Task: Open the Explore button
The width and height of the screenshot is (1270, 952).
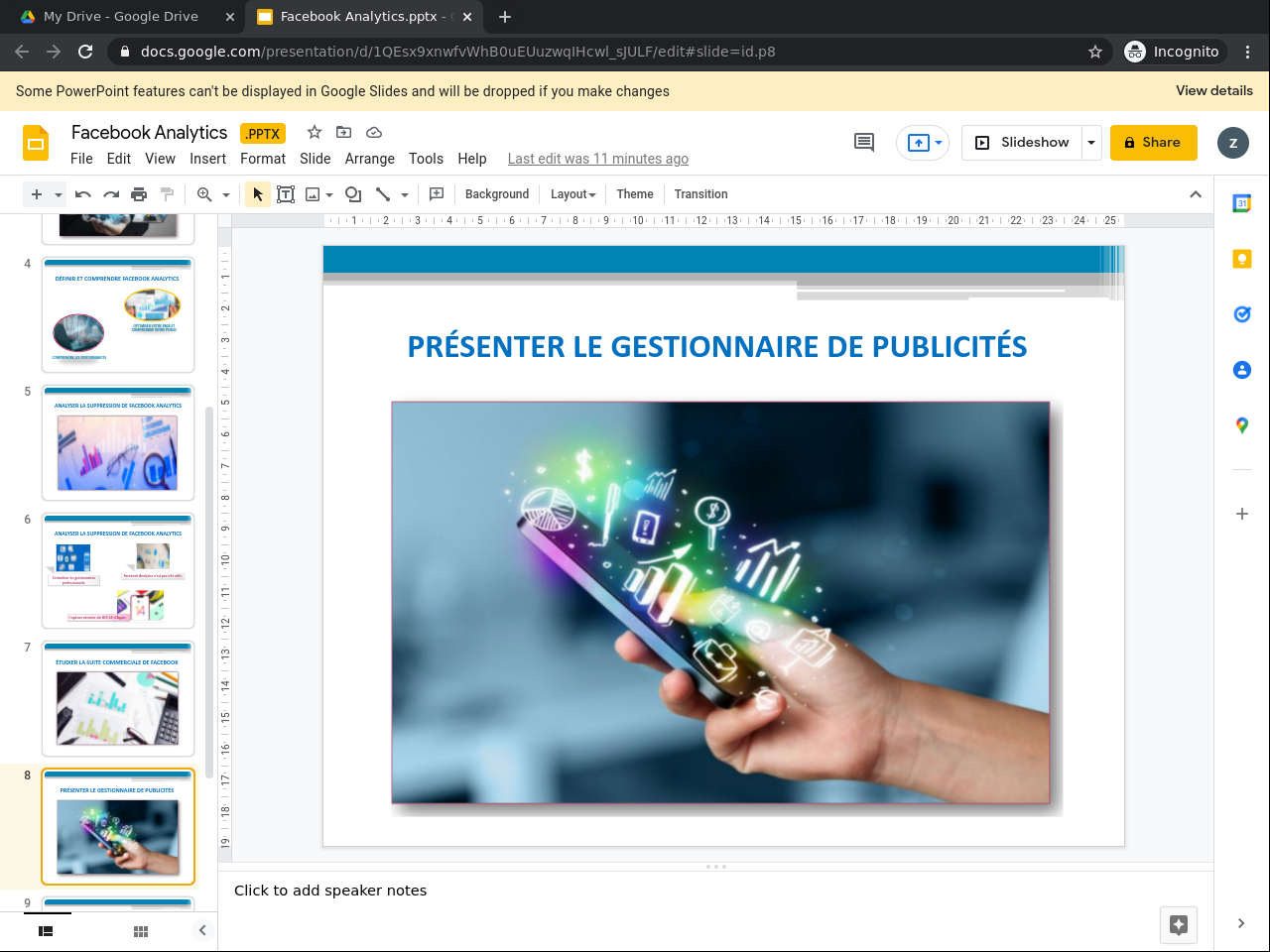Action: coord(1179,925)
